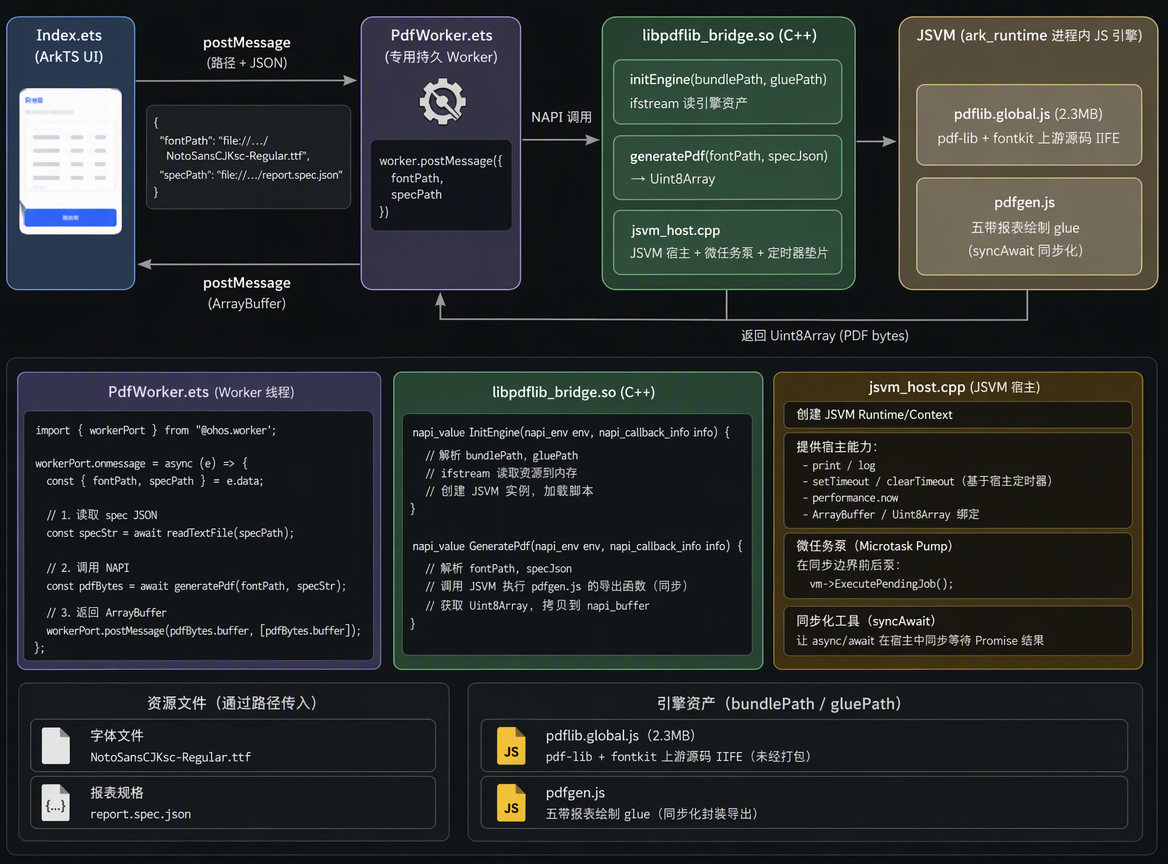
Task: Select the initEngine(bundlePath, gluePath) box
Action: (727, 91)
